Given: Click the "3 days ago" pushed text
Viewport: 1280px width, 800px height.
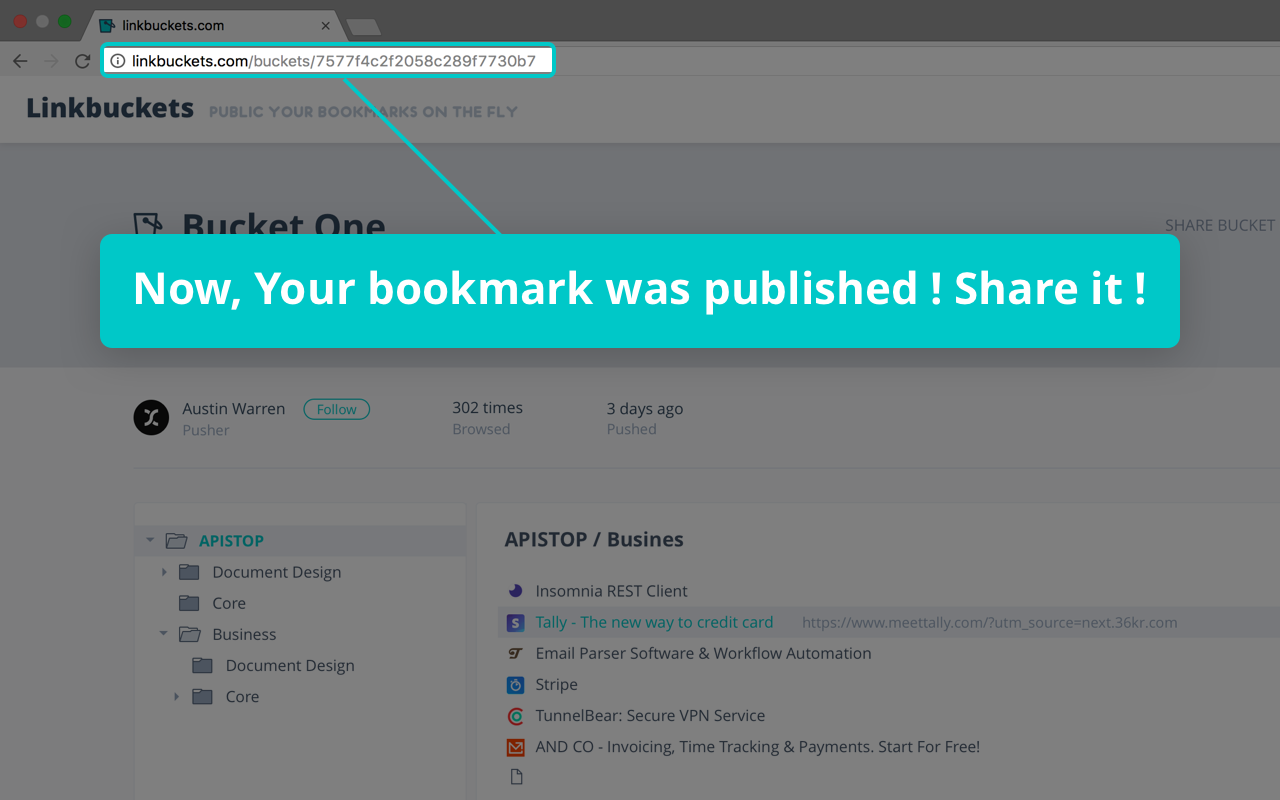Looking at the screenshot, I should [x=645, y=408].
